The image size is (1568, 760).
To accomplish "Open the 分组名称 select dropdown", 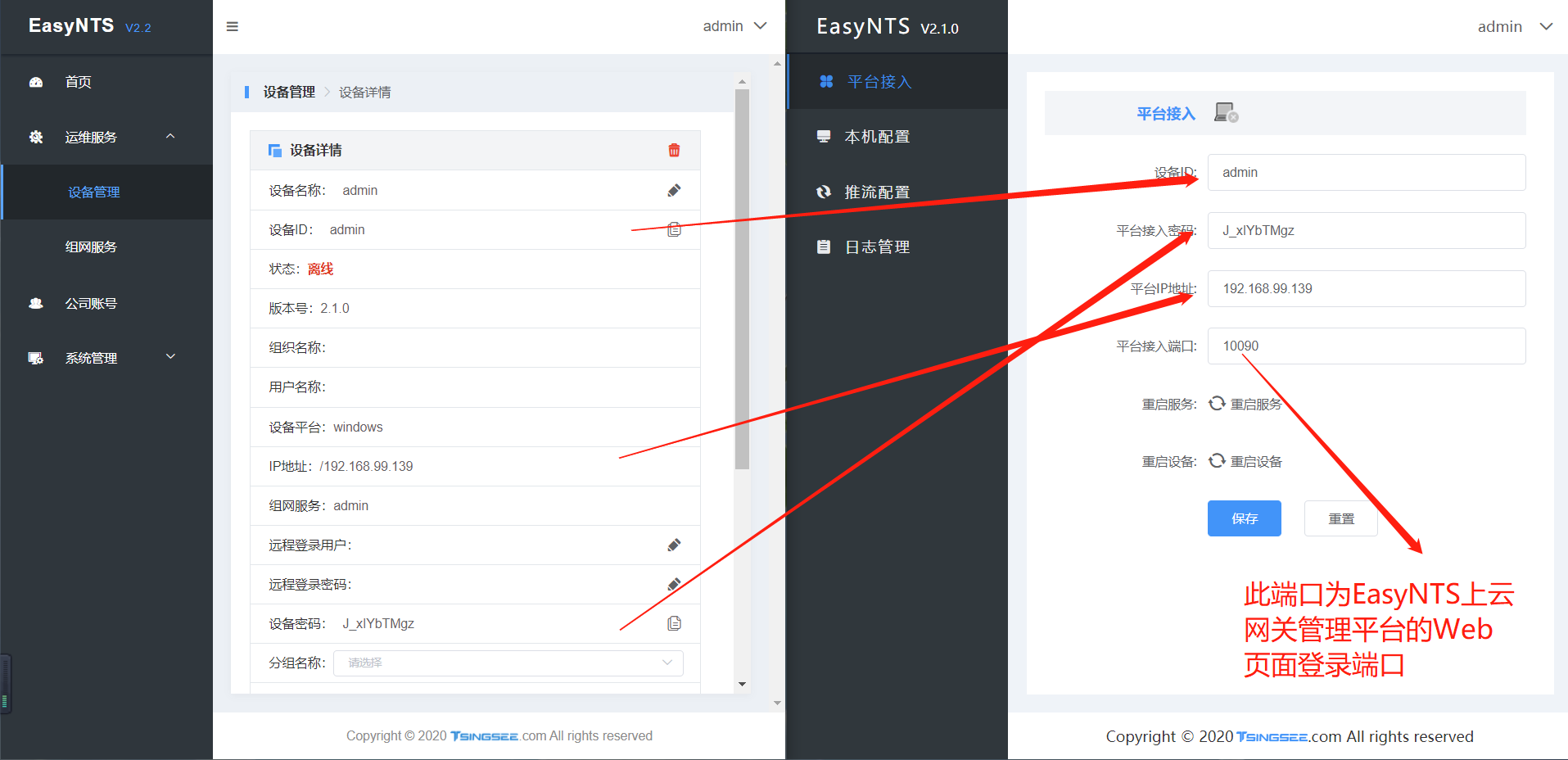I will pos(508,663).
